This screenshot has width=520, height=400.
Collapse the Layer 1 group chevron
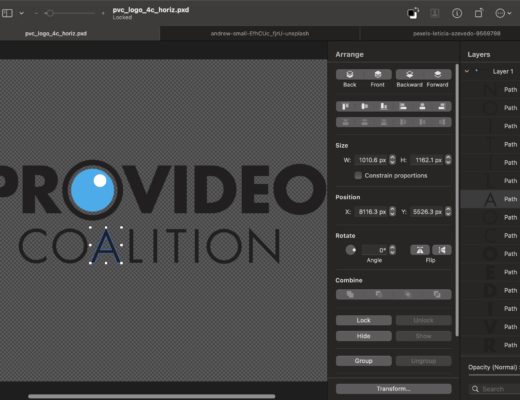467,71
